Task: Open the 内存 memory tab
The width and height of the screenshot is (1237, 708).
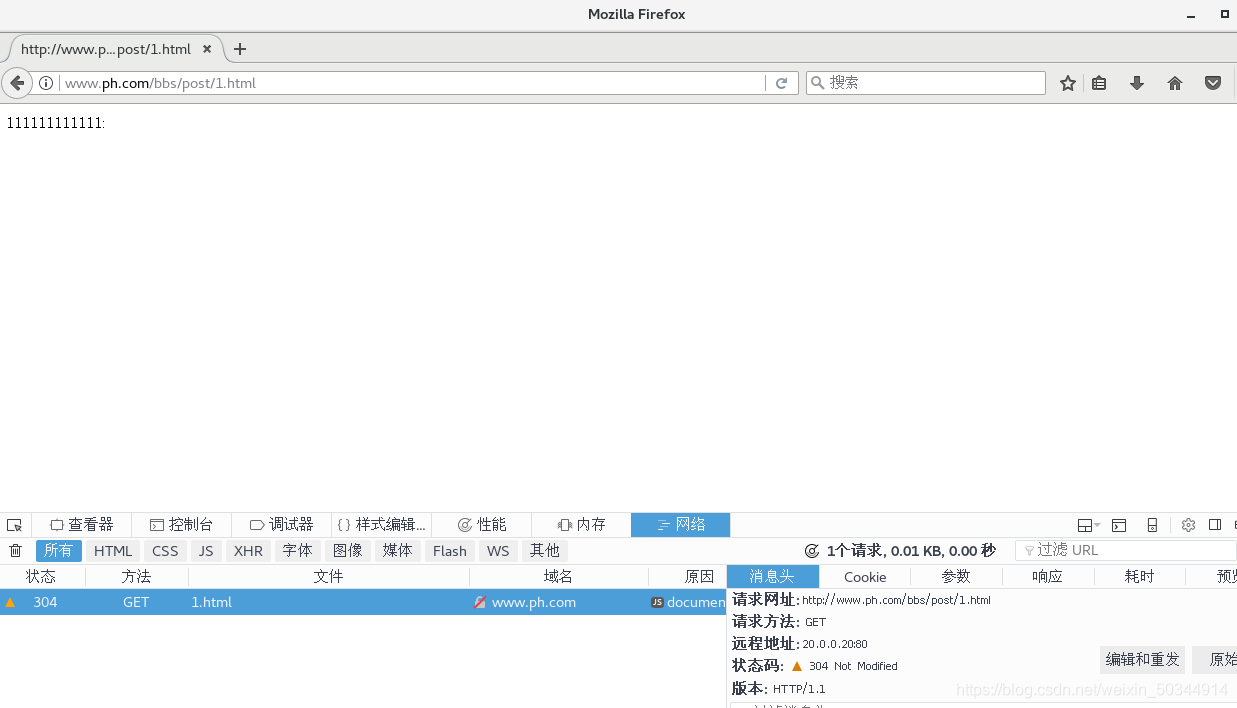Action: coord(581,525)
